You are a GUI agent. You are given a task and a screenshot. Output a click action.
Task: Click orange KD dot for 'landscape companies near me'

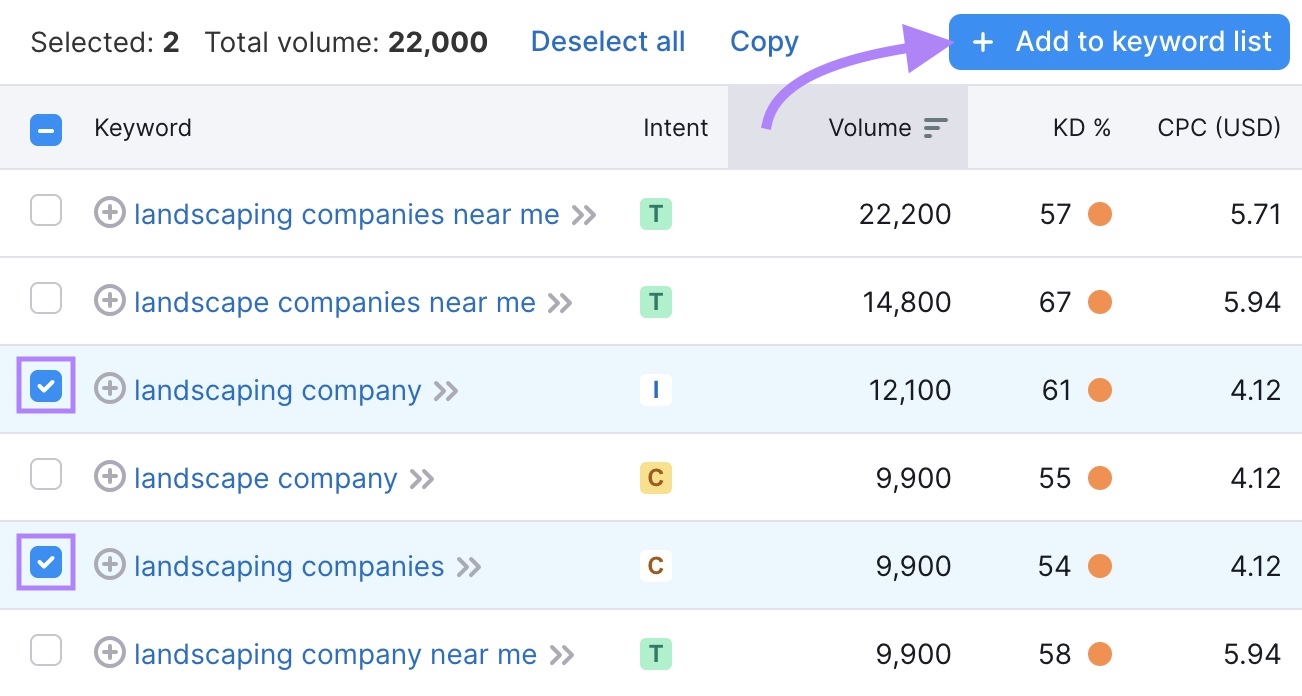click(1100, 302)
